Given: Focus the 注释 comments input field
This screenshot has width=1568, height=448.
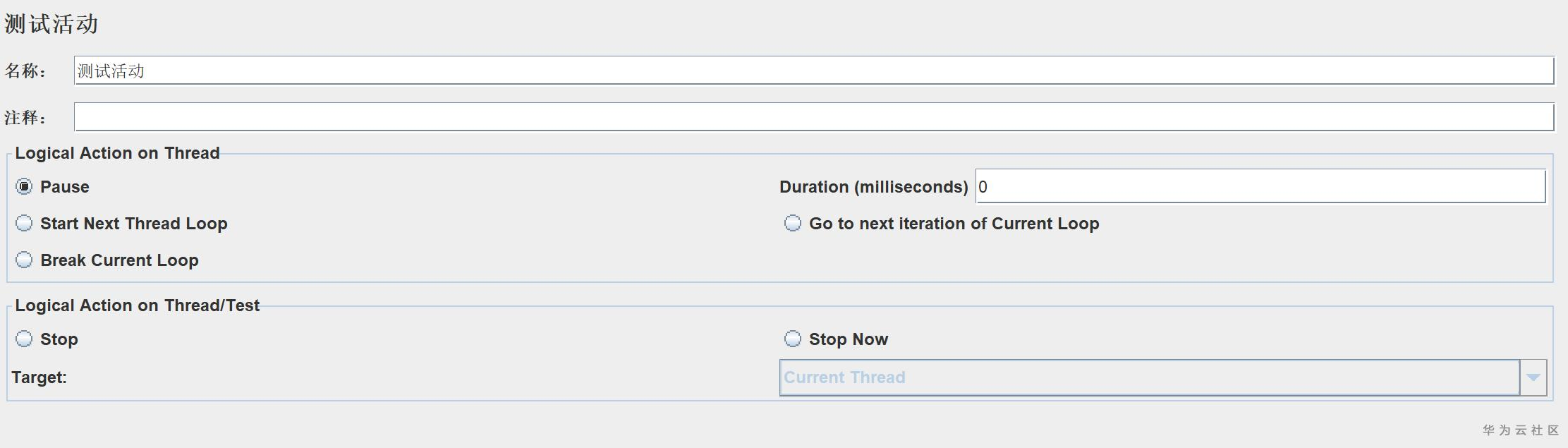Looking at the screenshot, I should [x=811, y=117].
